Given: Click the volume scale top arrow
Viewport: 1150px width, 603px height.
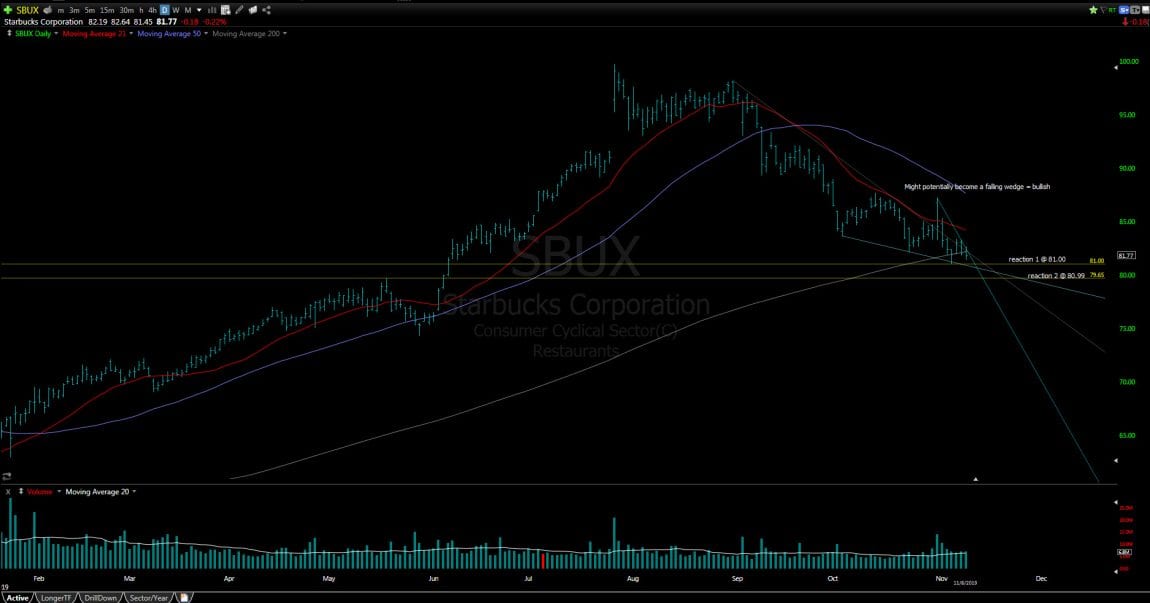Looking at the screenshot, I should (1116, 503).
